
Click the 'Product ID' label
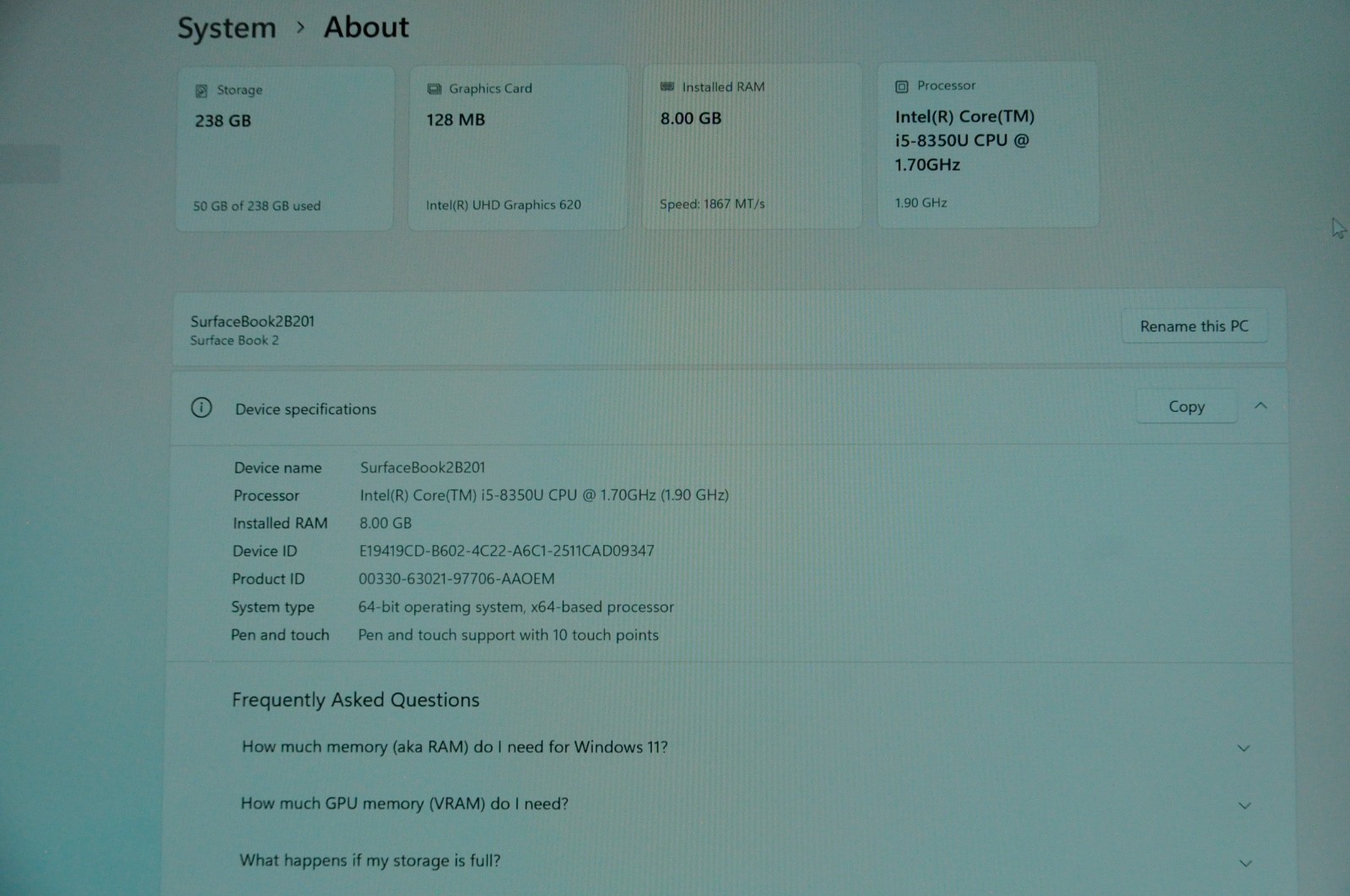[x=268, y=579]
